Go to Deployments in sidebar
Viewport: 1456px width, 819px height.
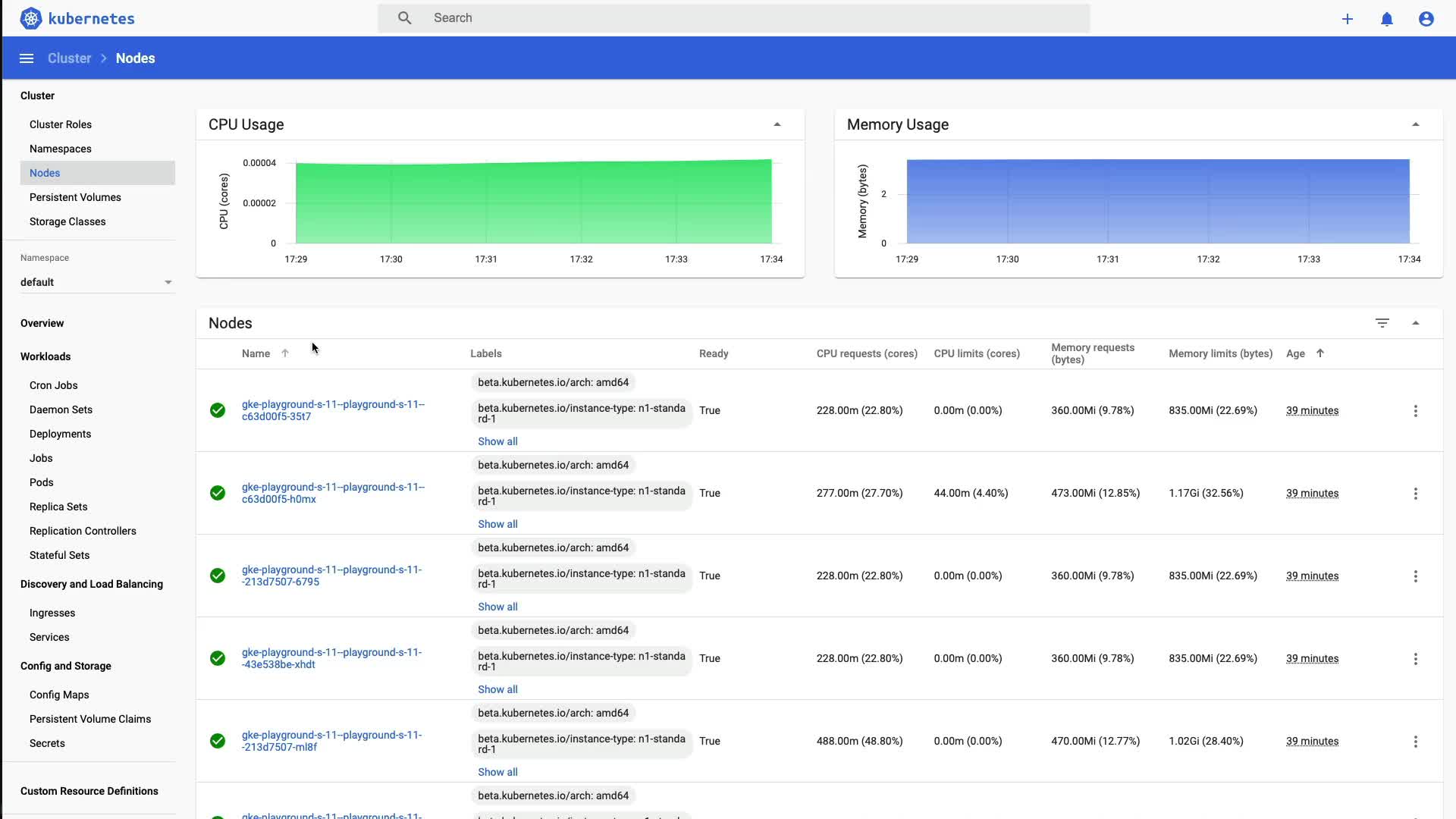[x=60, y=434]
